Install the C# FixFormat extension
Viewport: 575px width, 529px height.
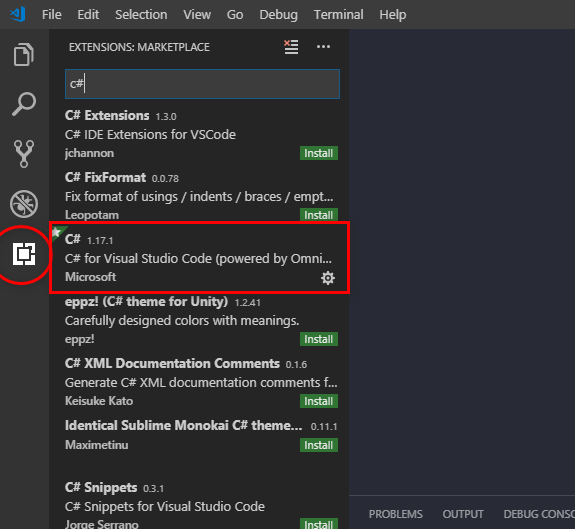point(319,215)
